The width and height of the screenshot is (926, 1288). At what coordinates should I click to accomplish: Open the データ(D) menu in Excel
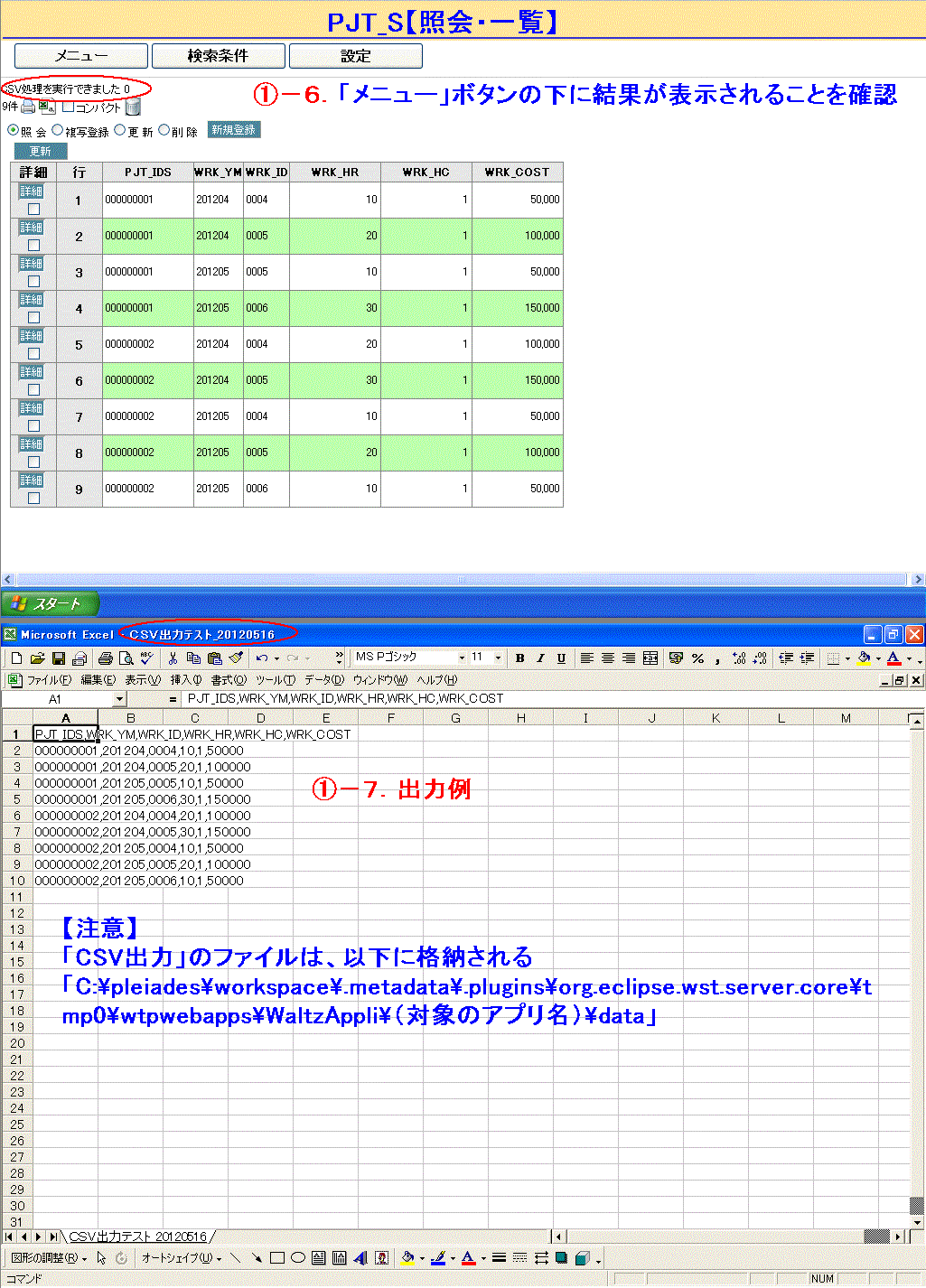[324, 680]
